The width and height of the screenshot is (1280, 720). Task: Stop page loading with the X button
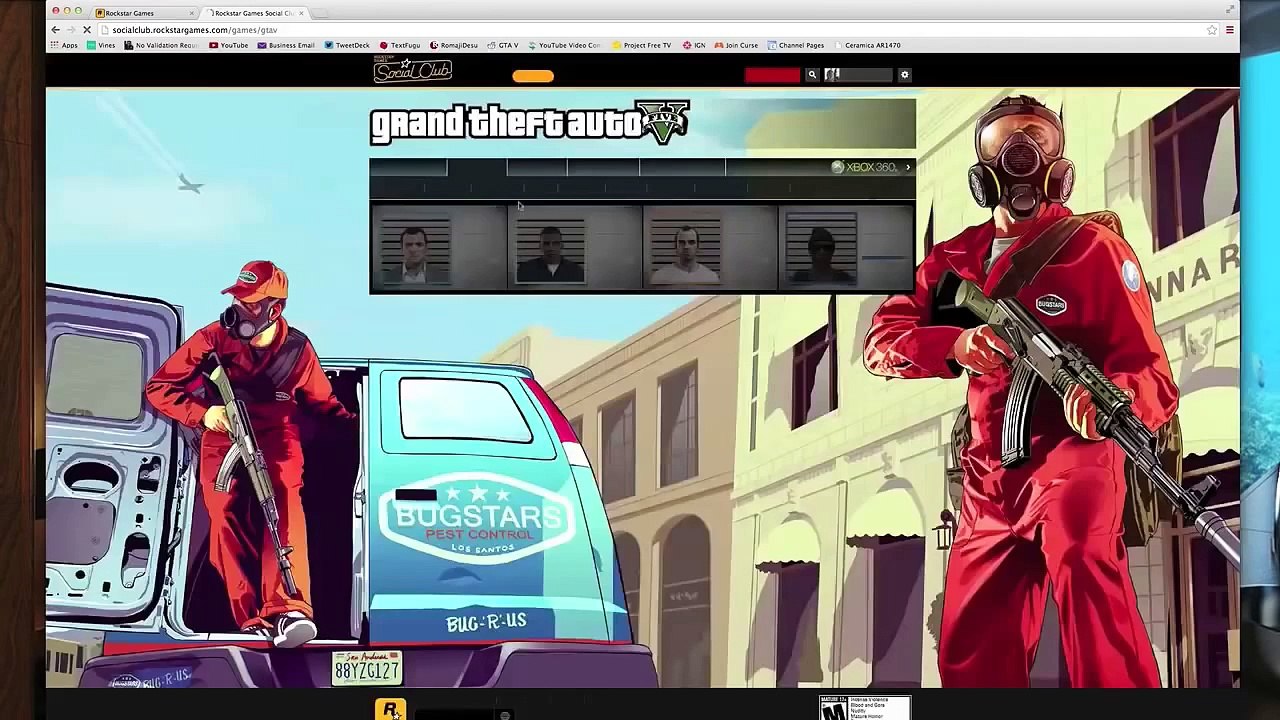pos(87,30)
